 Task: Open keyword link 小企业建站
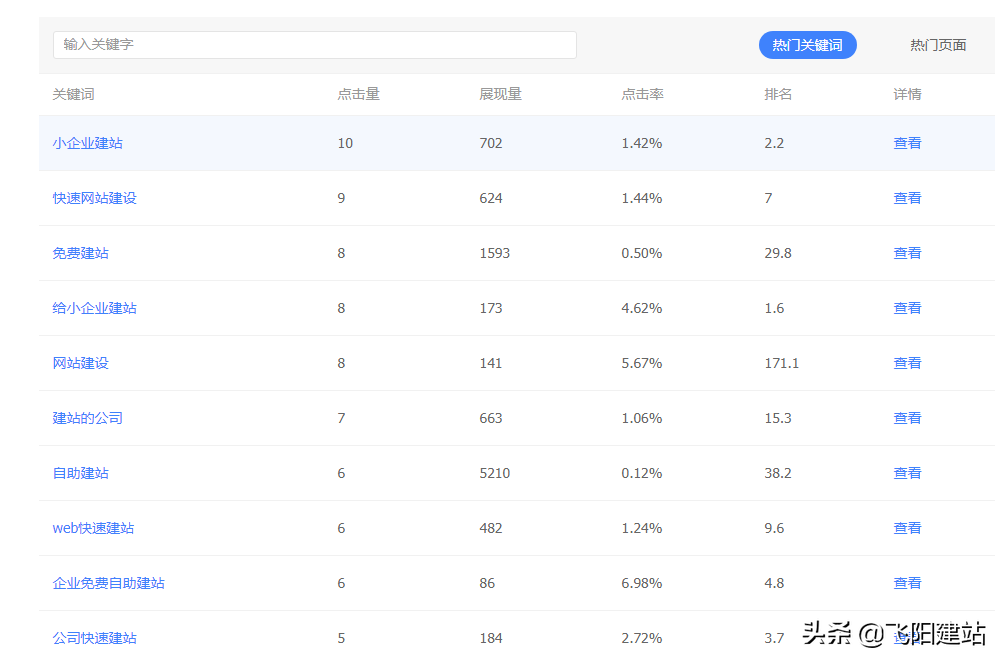coord(88,143)
